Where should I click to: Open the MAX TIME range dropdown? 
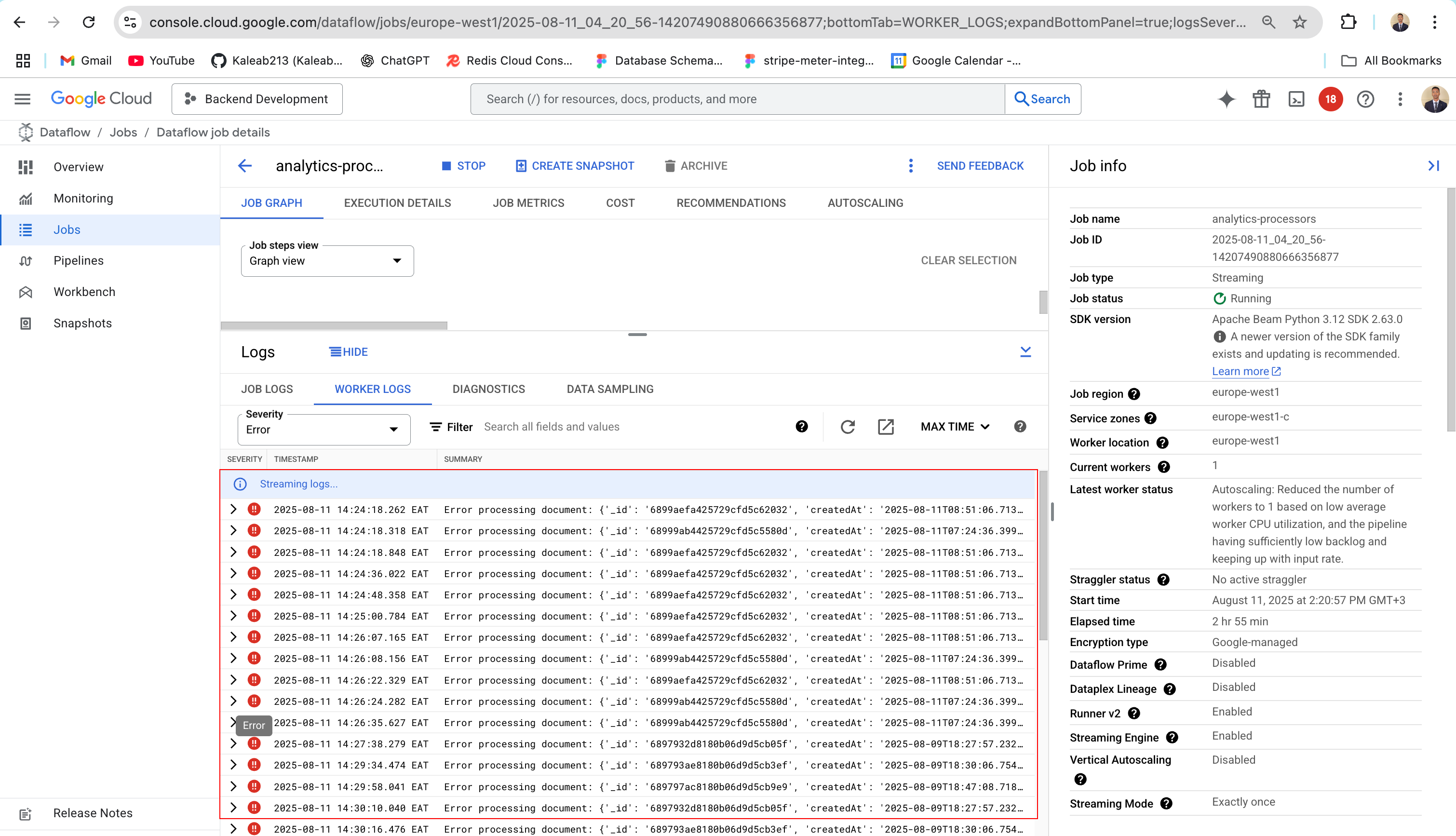[955, 427]
